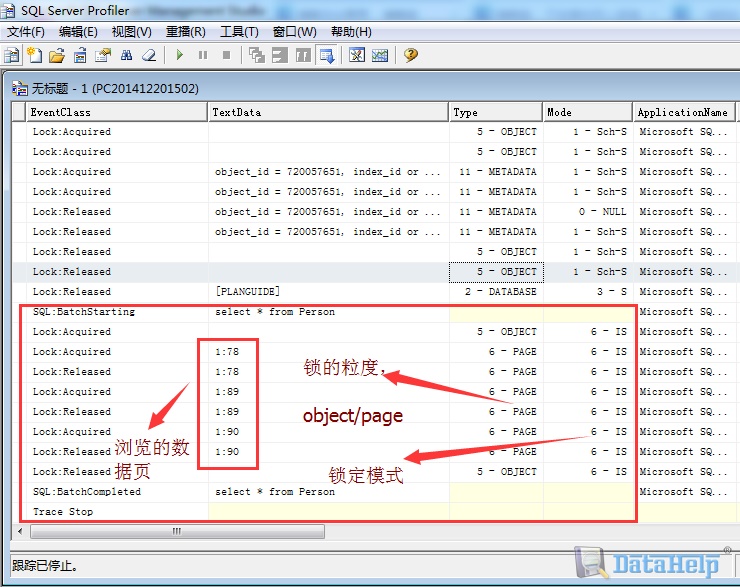Click the Pause trace icon
This screenshot has height=587, width=740.
(x=203, y=55)
